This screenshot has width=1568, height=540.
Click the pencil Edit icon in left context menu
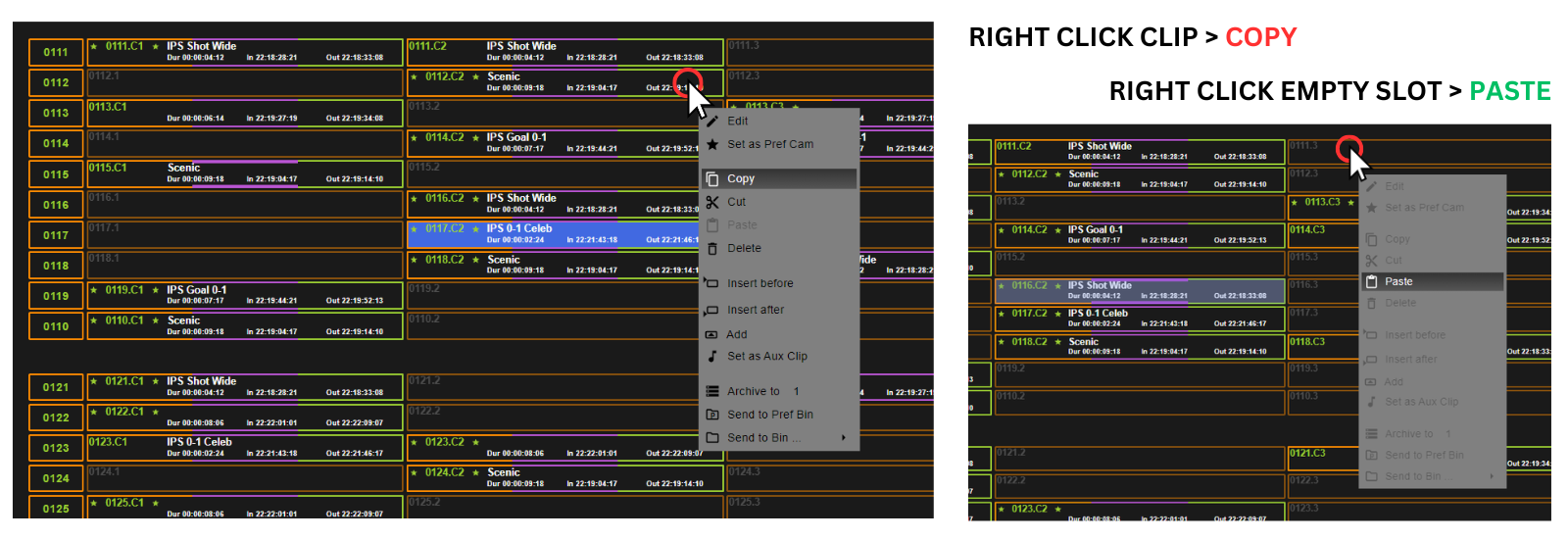coord(712,122)
